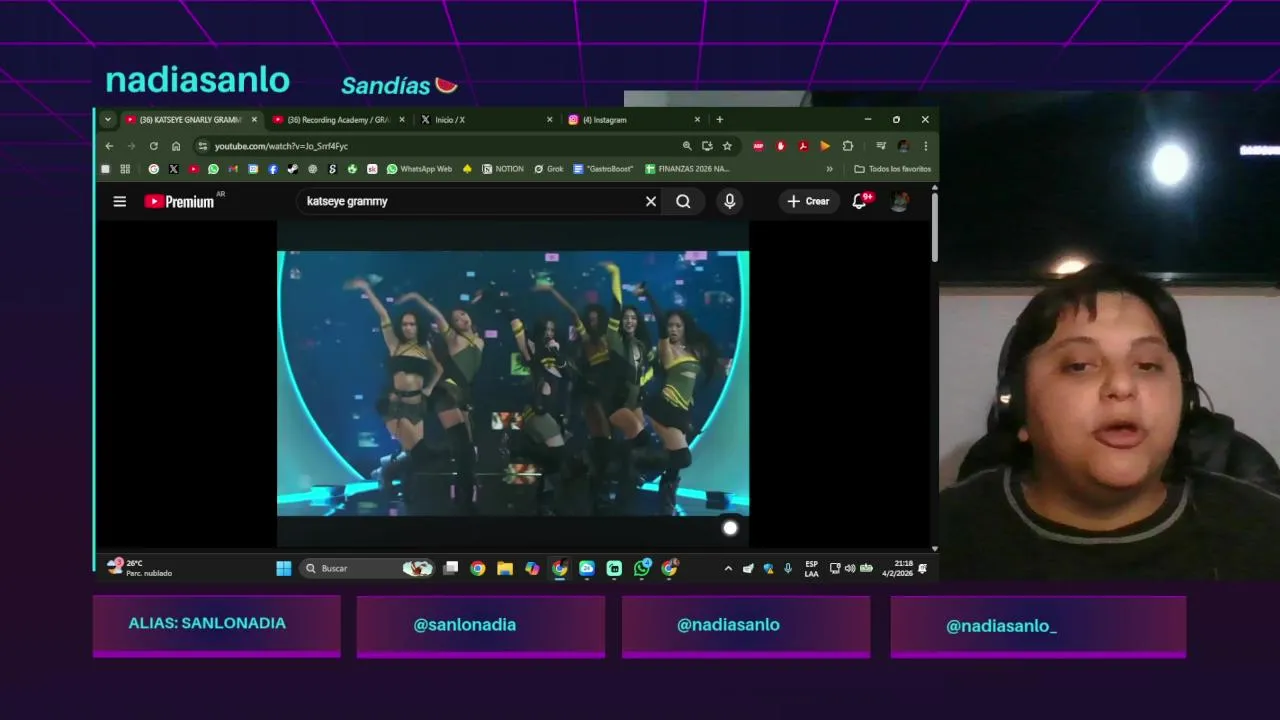Viewport: 1280px width, 720px height.
Task: Close the Instagram tab
Action: click(697, 119)
